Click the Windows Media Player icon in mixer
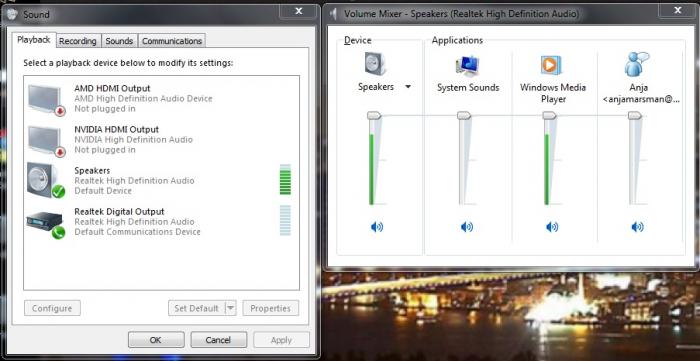The image size is (700, 361). (551, 65)
